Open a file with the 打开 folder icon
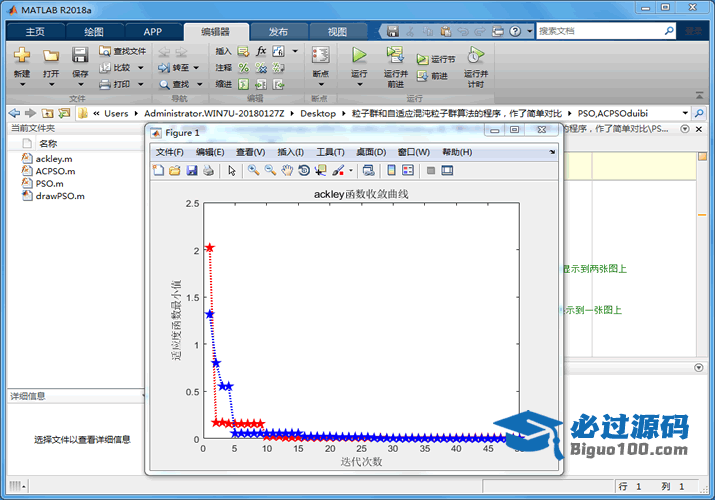Image resolution: width=715 pixels, height=500 pixels. [x=51, y=56]
